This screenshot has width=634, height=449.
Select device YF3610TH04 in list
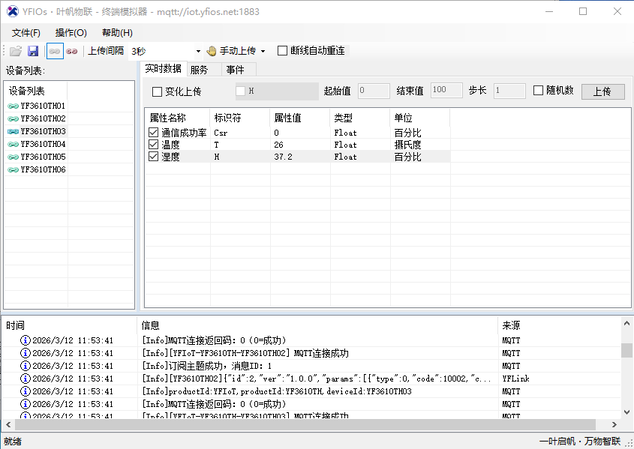pyautogui.click(x=42, y=144)
